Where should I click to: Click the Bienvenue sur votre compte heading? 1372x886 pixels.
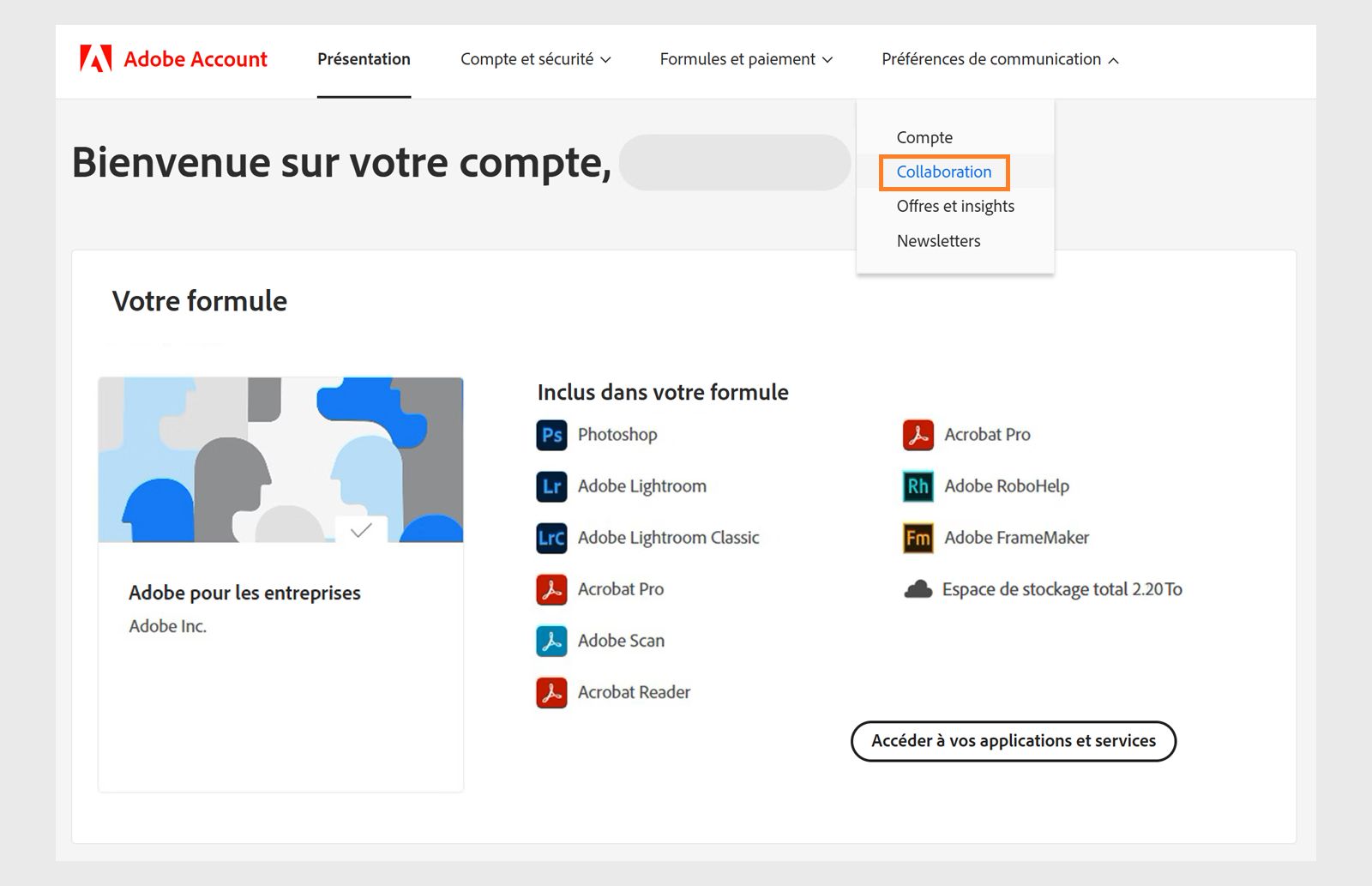point(341,162)
